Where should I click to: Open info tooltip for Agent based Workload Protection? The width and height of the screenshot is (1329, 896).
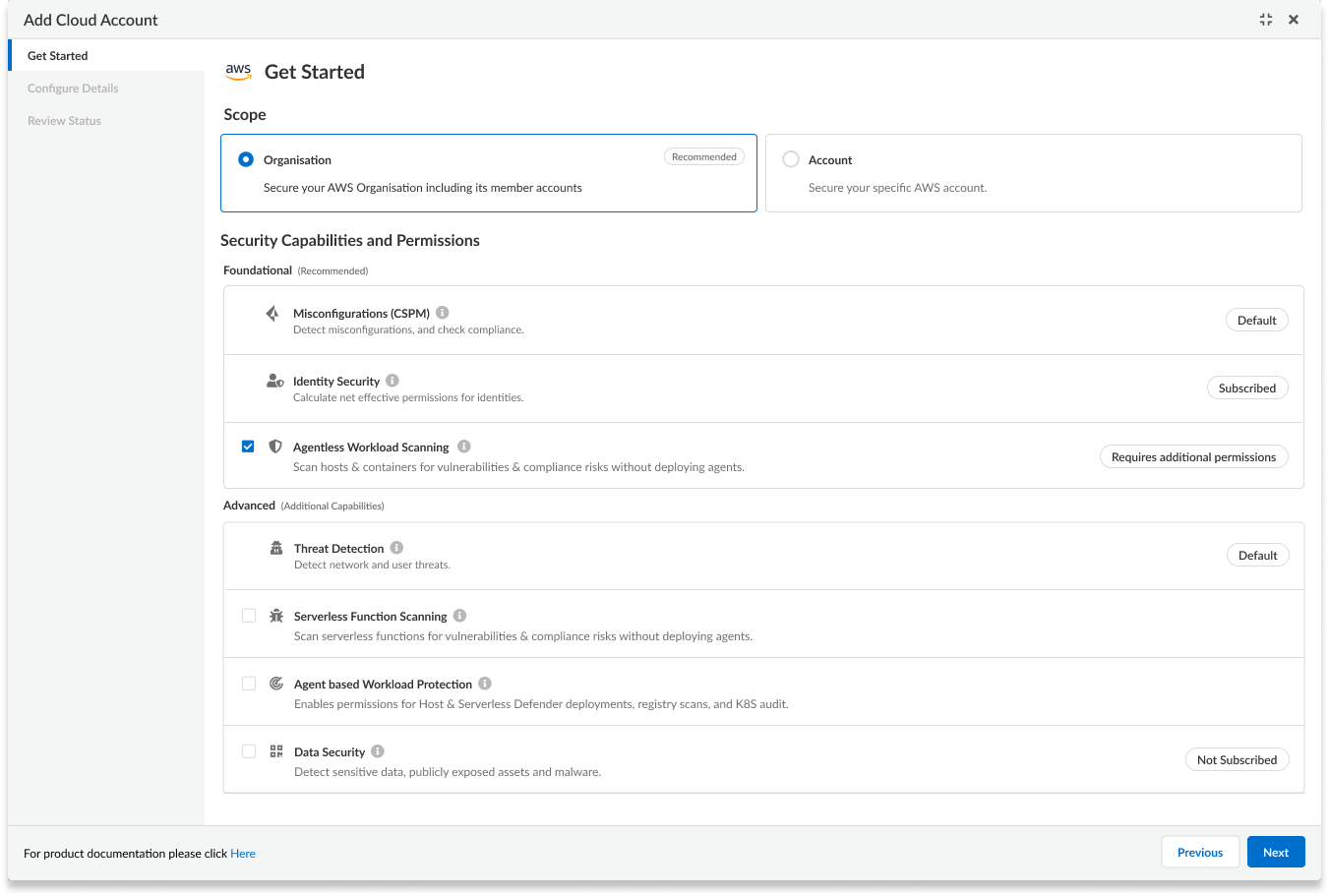(x=485, y=684)
